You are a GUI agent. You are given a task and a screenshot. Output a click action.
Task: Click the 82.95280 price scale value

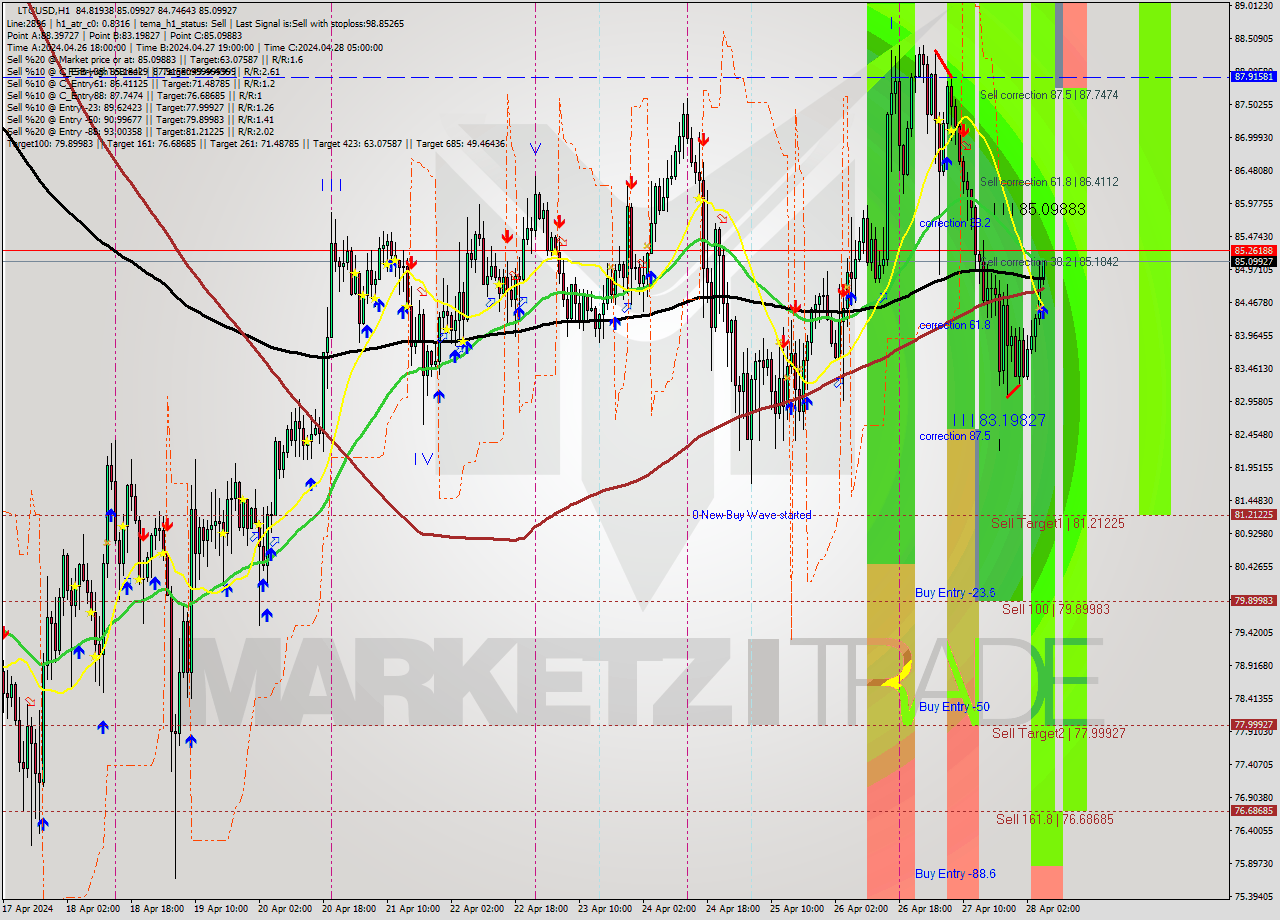(x=1254, y=402)
